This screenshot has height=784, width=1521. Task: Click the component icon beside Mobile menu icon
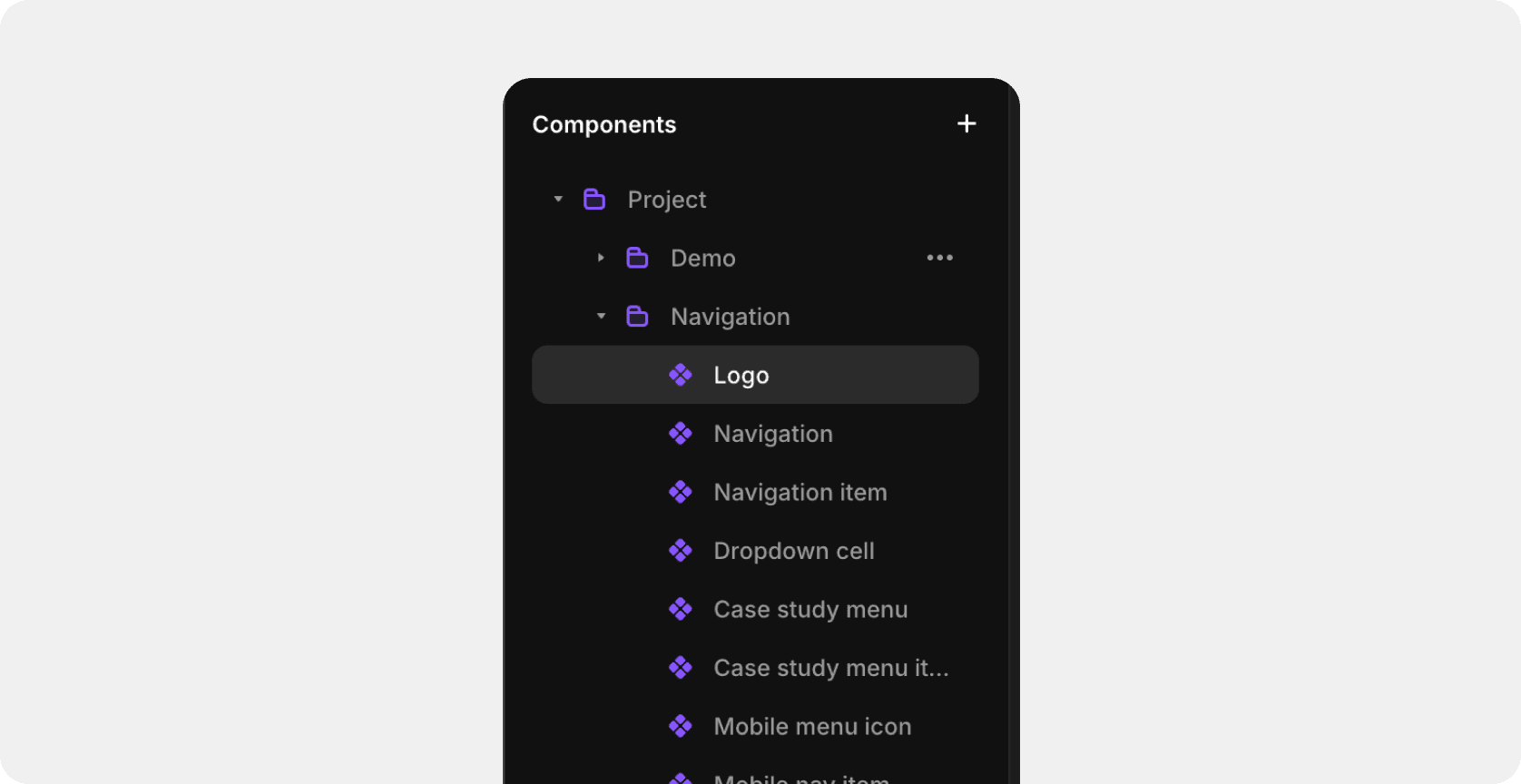(x=681, y=725)
